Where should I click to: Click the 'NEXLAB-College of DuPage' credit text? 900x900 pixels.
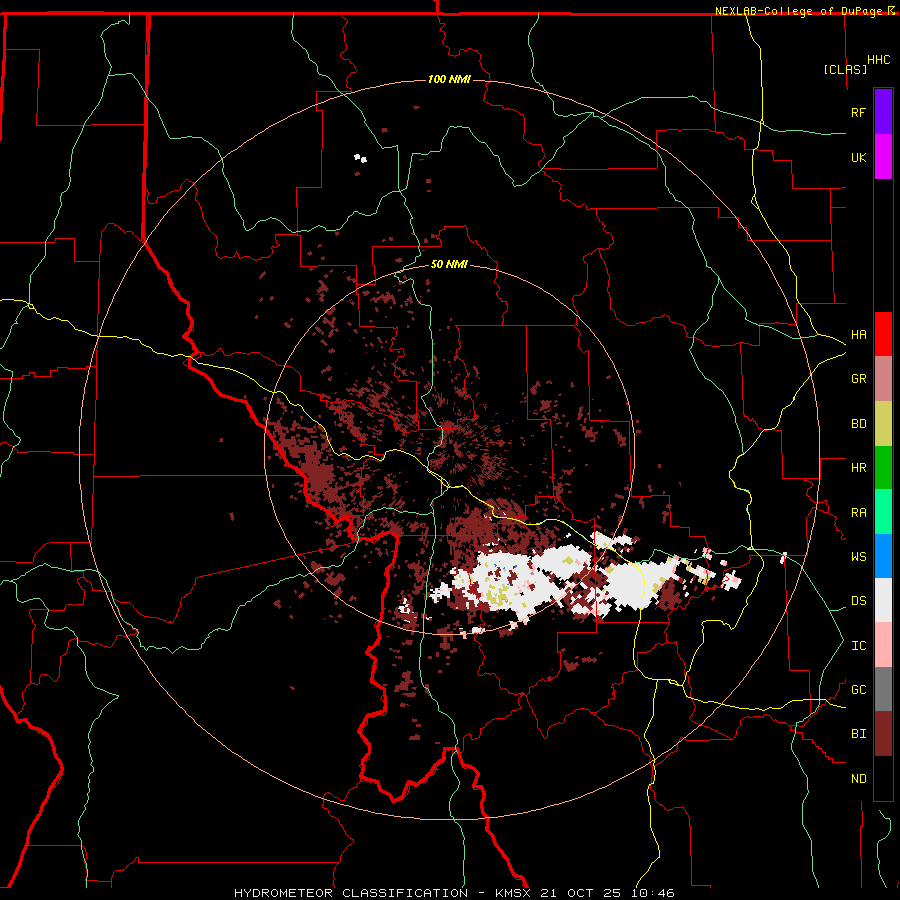pyautogui.click(x=800, y=11)
